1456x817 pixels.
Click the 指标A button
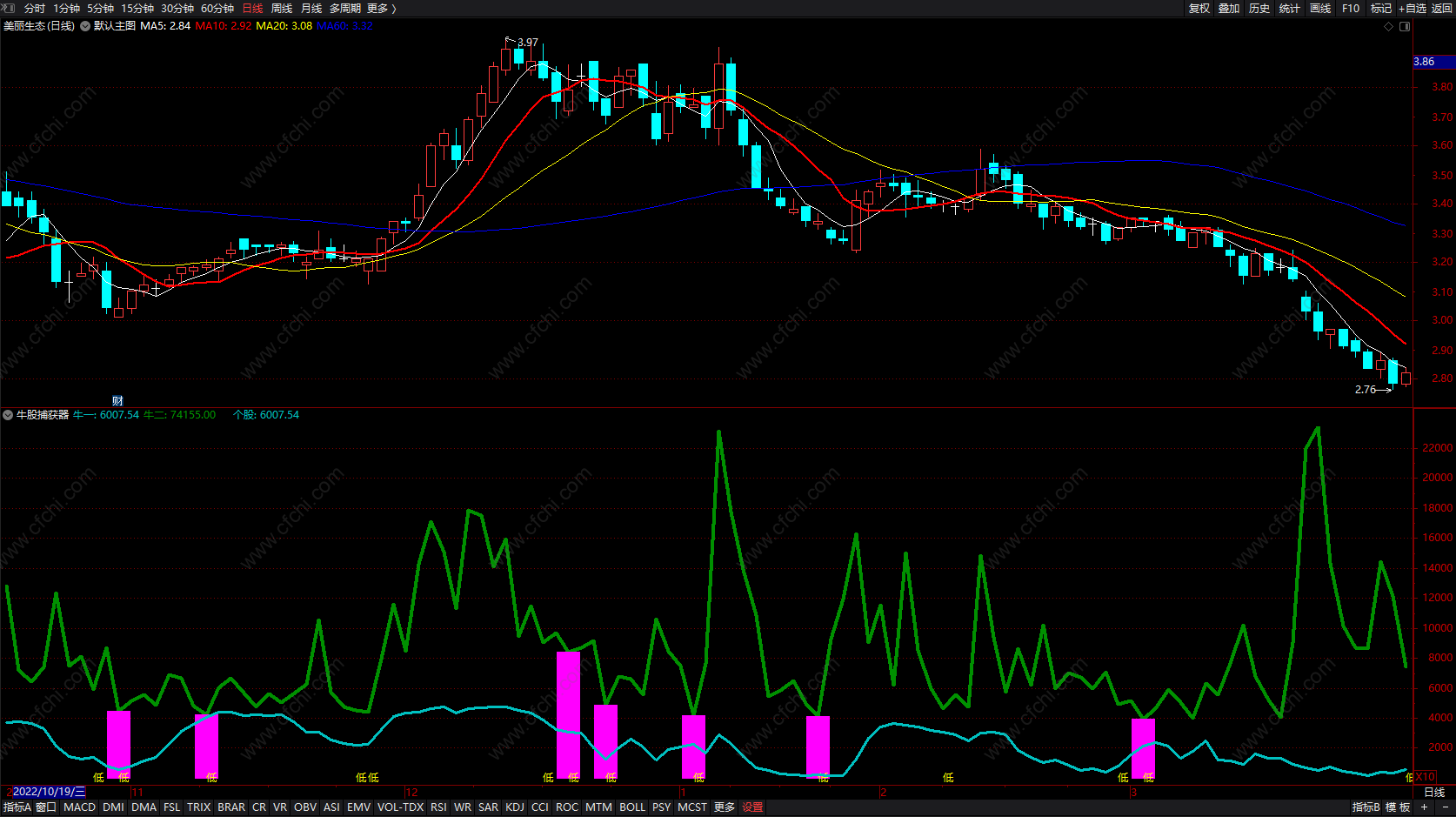tap(17, 807)
